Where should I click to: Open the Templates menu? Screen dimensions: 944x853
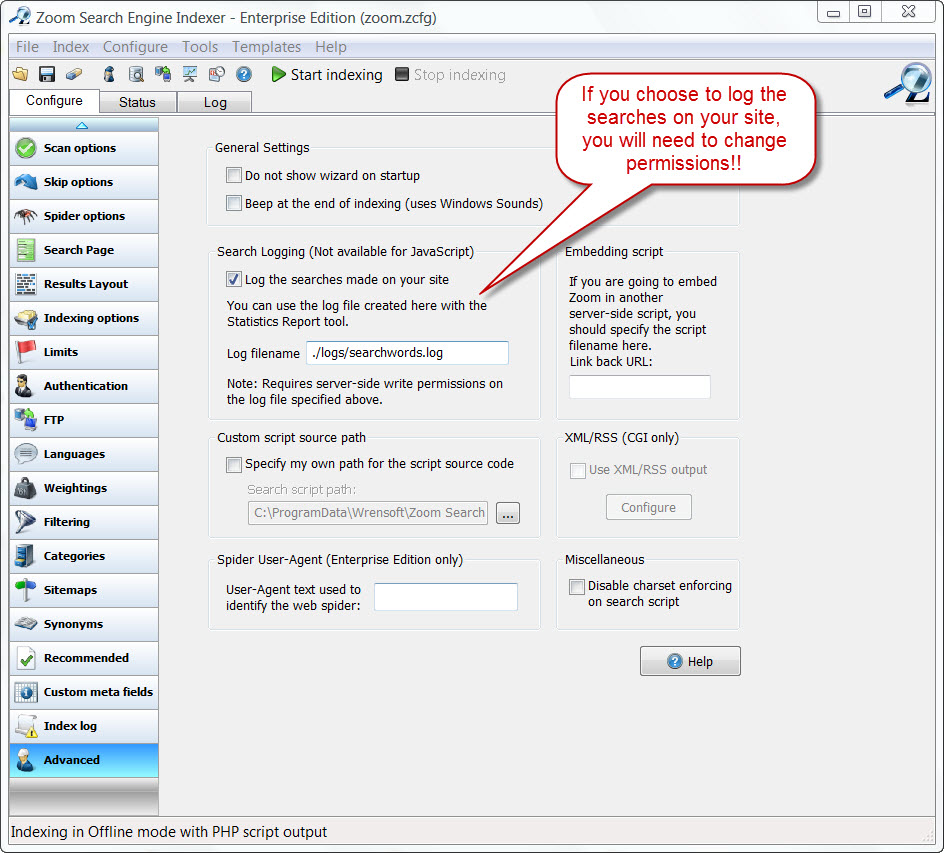266,47
